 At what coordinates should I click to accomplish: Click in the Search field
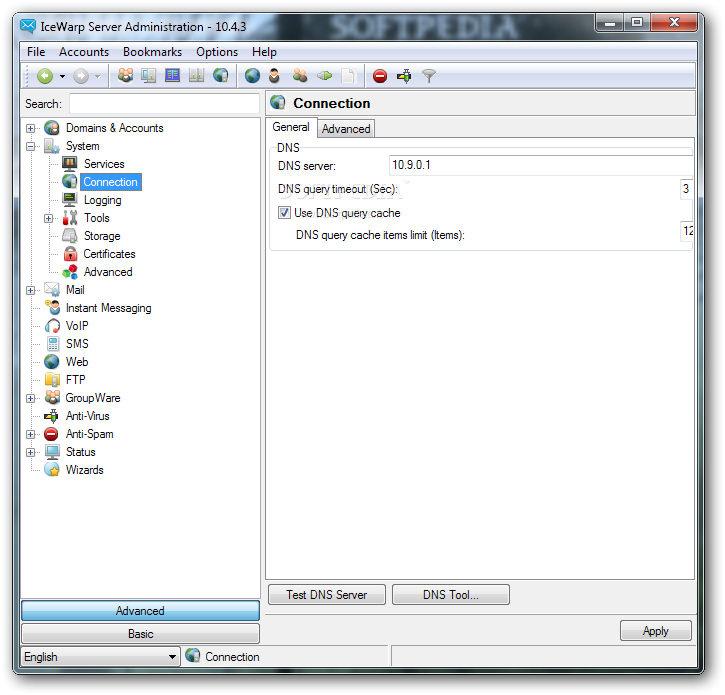pyautogui.click(x=164, y=104)
